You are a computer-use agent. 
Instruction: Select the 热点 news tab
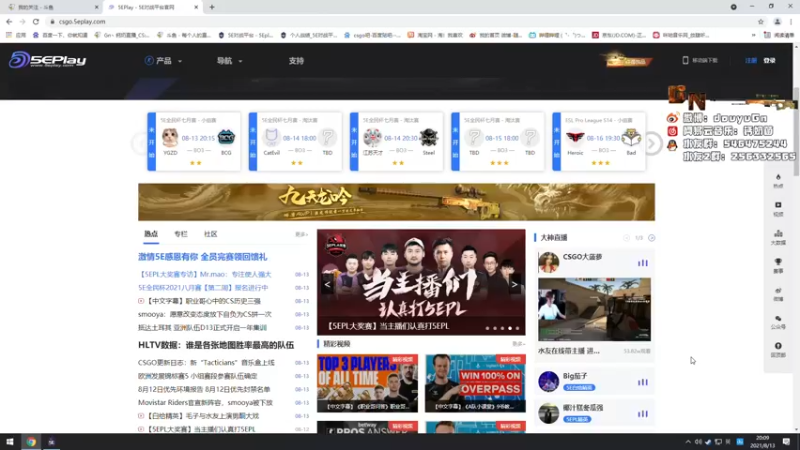[151, 234]
